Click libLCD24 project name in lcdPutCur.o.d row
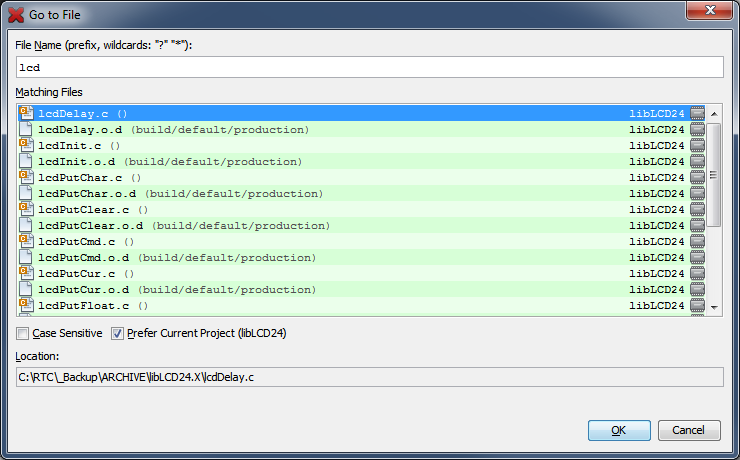This screenshot has height=460, width=740. 657,290
